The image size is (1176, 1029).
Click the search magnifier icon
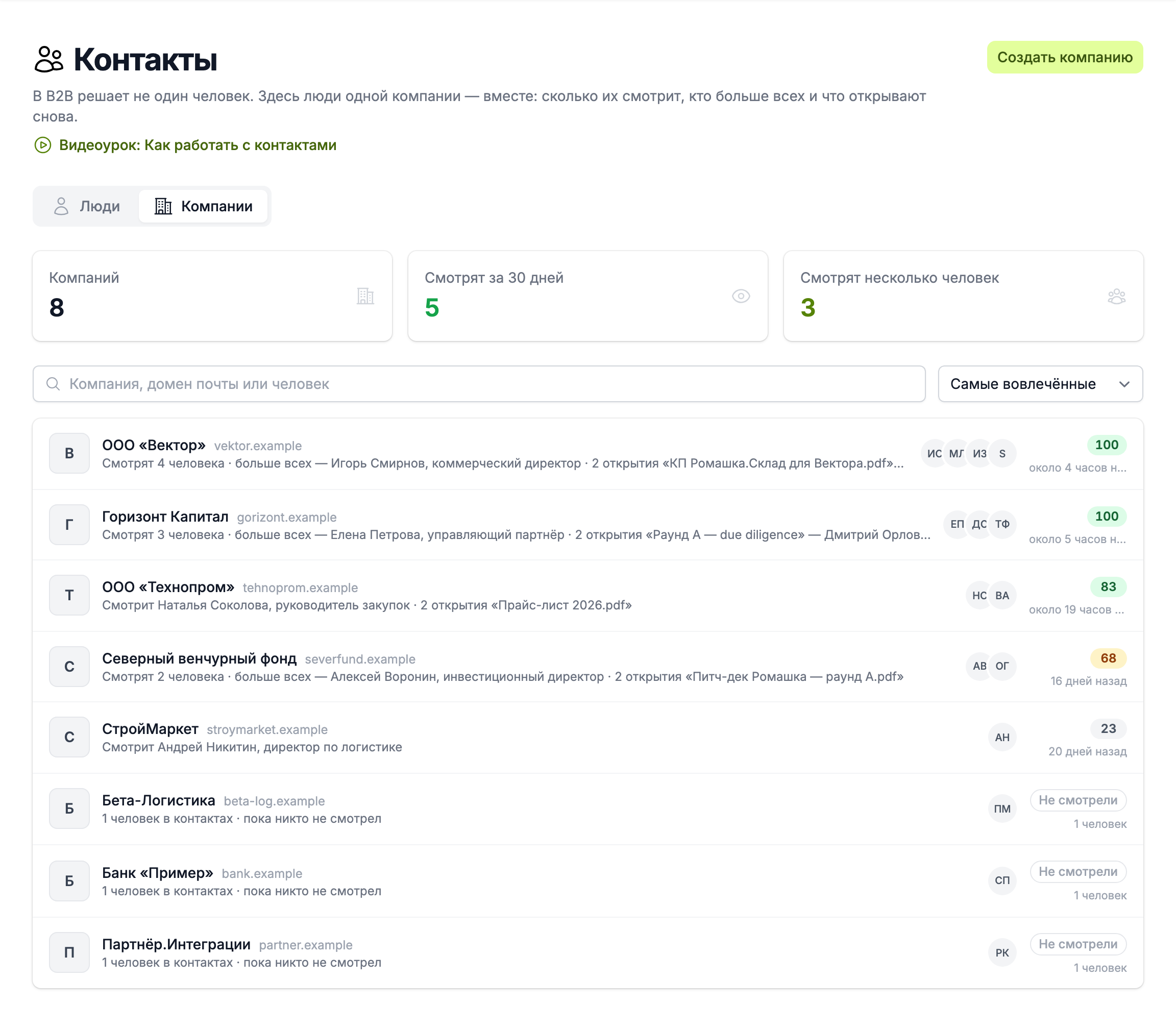click(x=53, y=384)
